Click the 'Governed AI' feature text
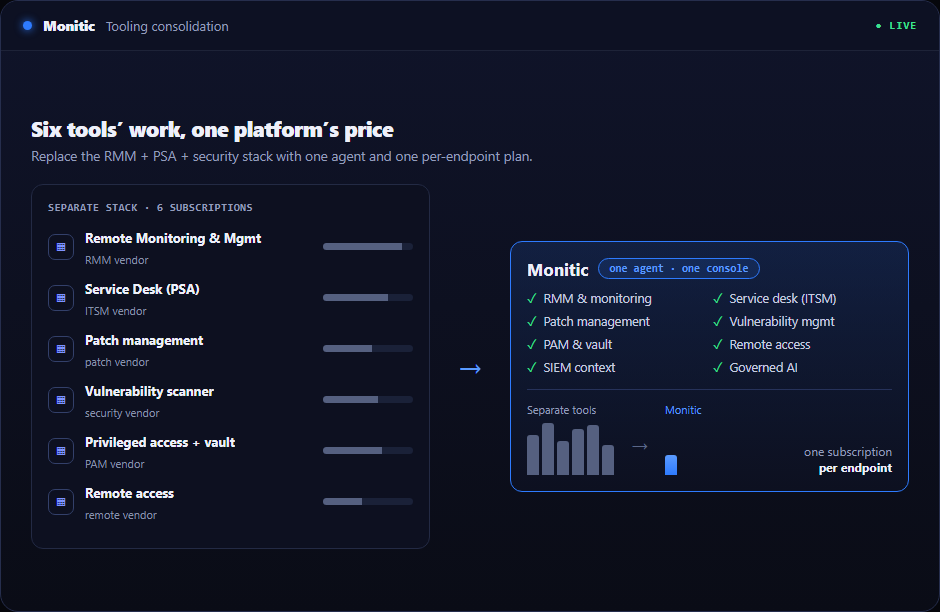 [763, 367]
